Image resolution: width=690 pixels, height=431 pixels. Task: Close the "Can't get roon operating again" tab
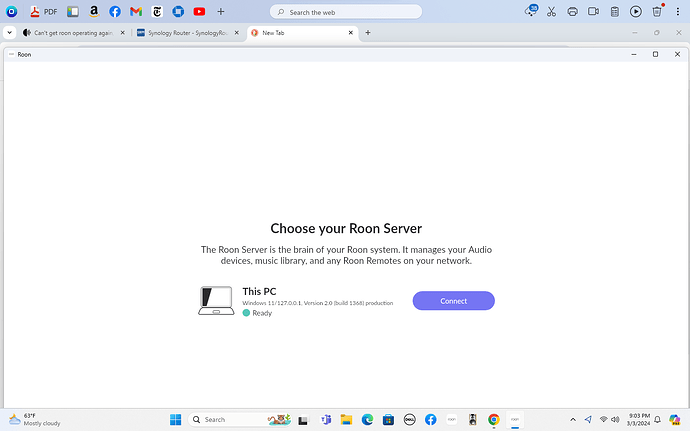122,33
